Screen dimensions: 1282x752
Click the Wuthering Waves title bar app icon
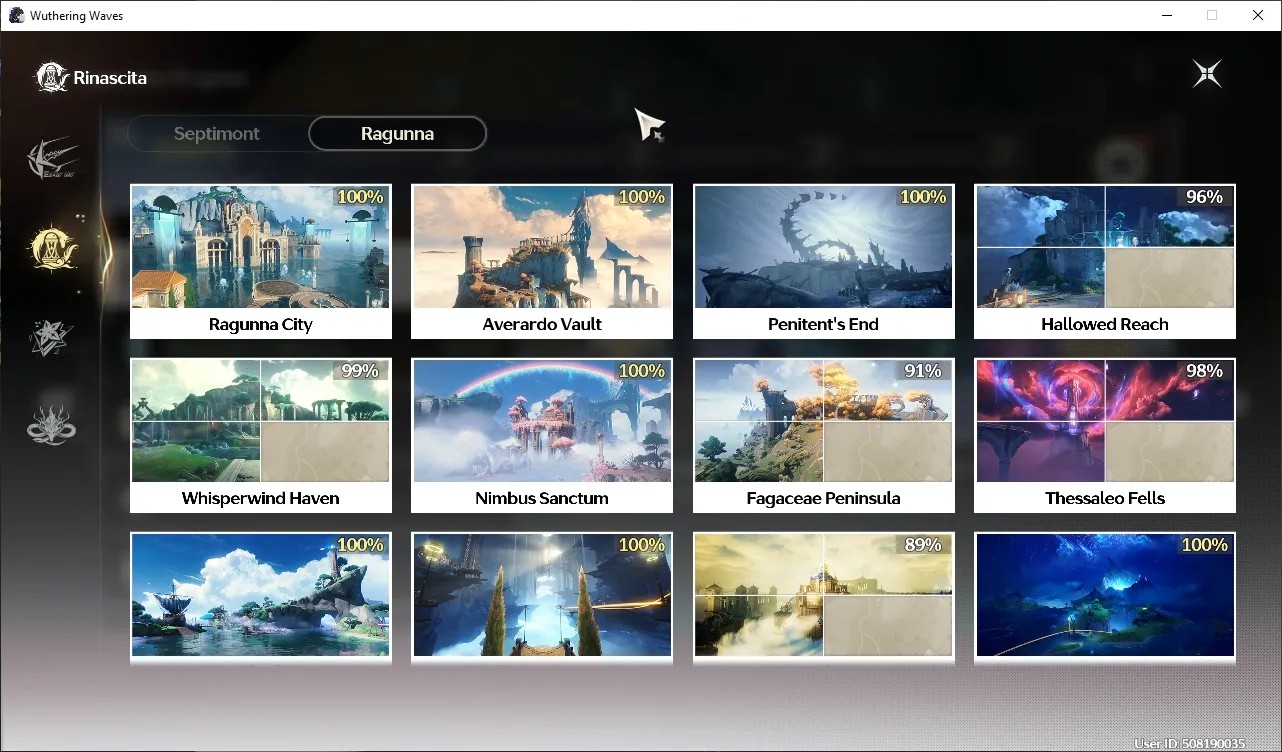coord(16,15)
